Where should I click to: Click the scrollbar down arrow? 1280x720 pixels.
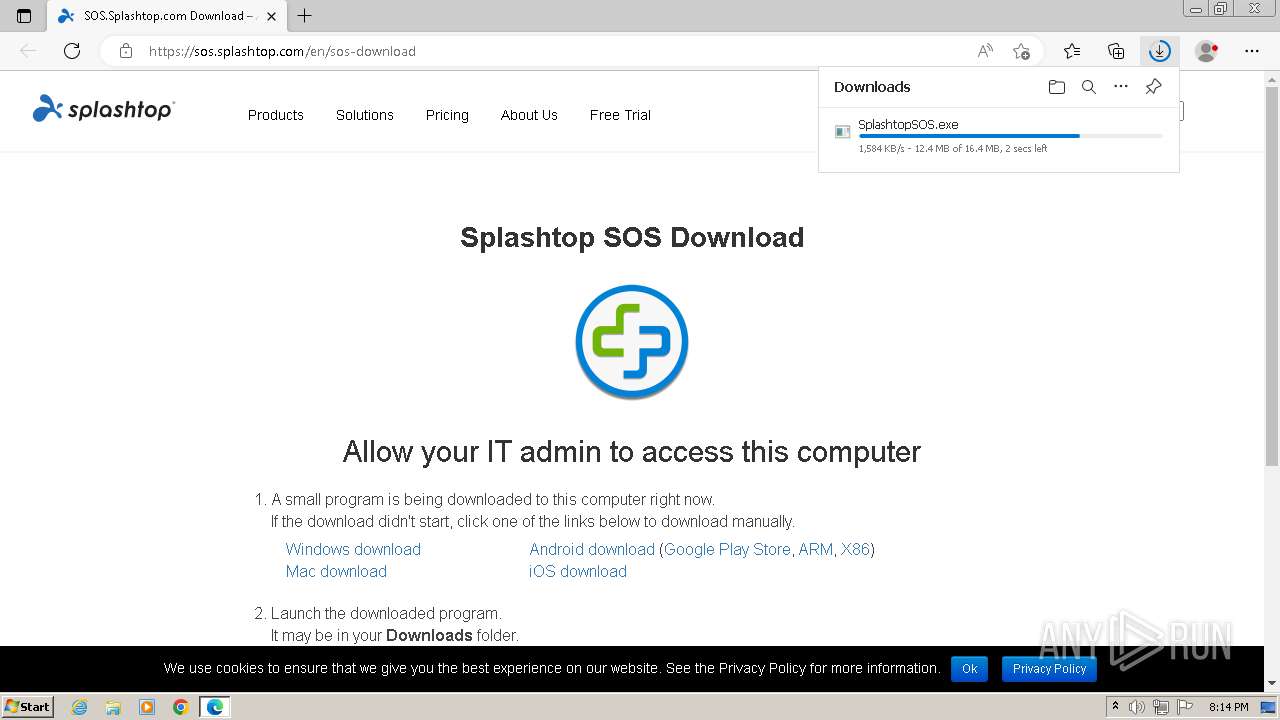1271,683
